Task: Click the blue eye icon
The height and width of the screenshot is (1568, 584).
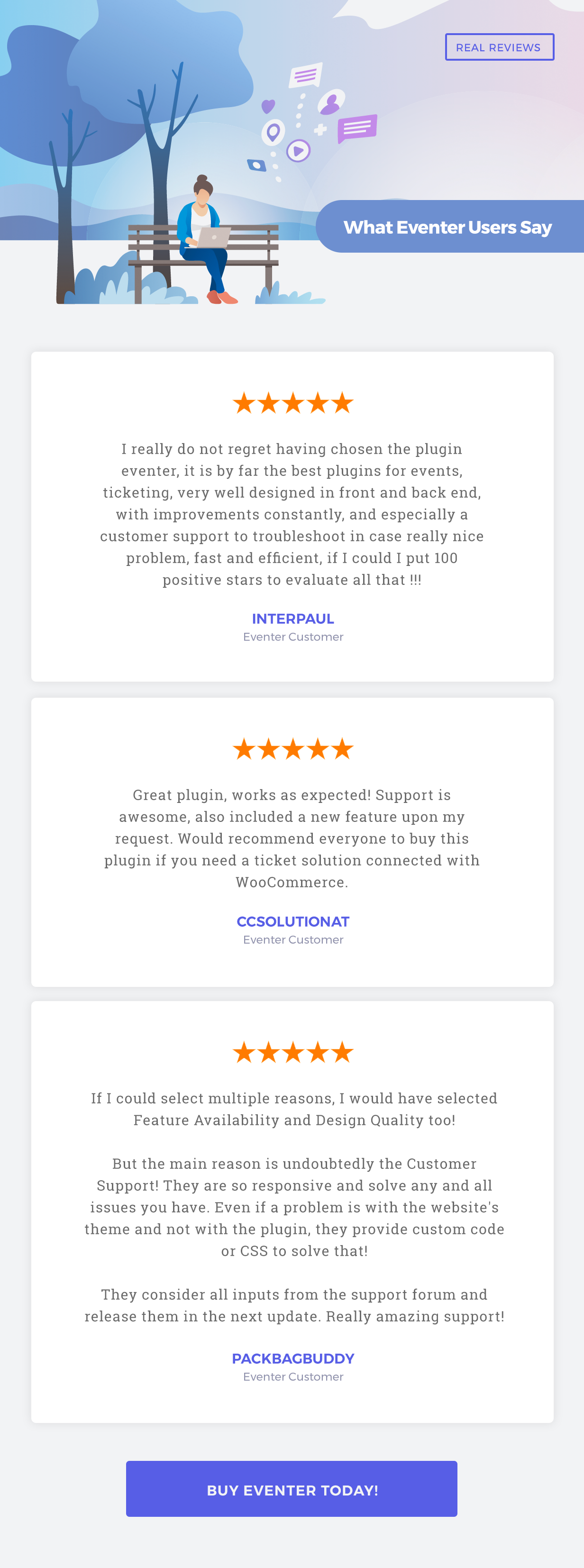Action: click(x=256, y=165)
